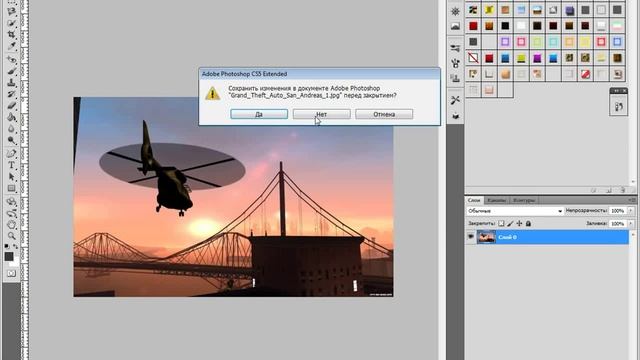Switch to the Каналы tab

[x=496, y=200]
